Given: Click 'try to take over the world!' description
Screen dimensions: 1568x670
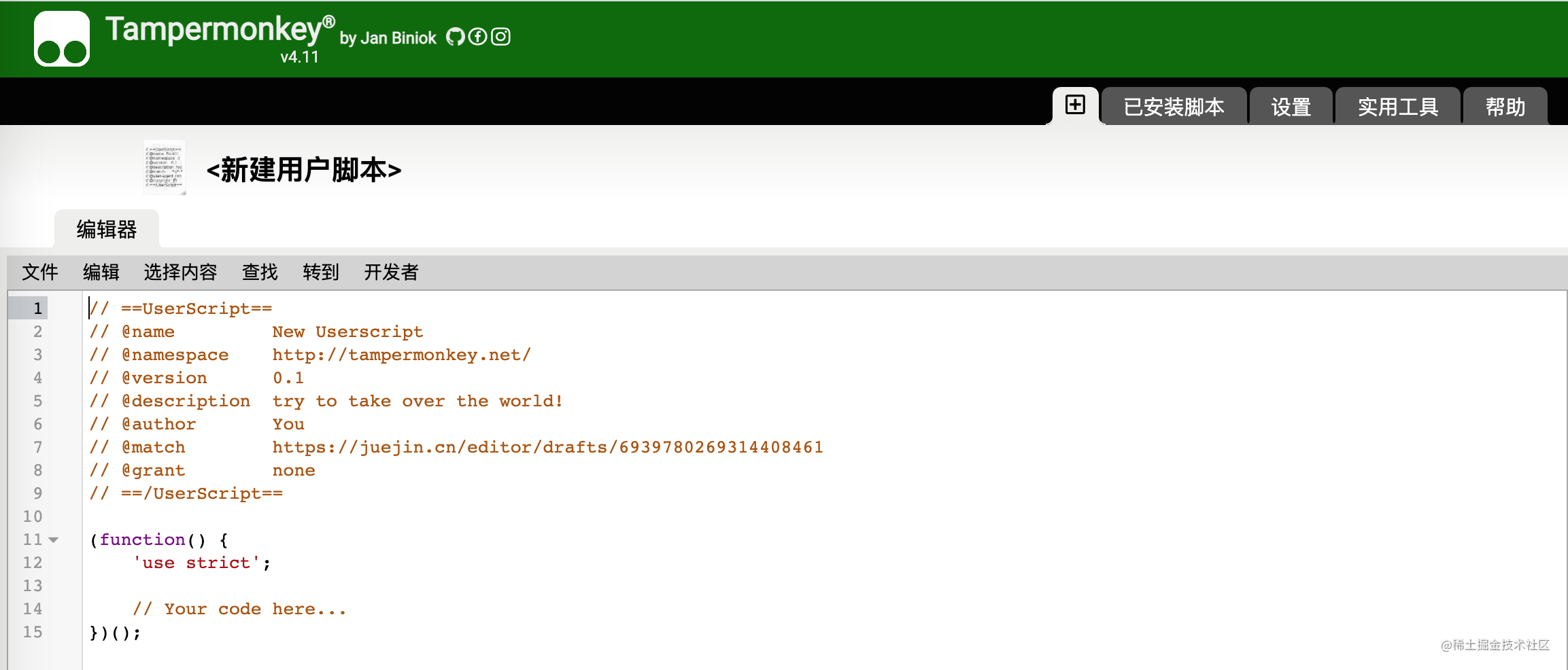Looking at the screenshot, I should (417, 401).
